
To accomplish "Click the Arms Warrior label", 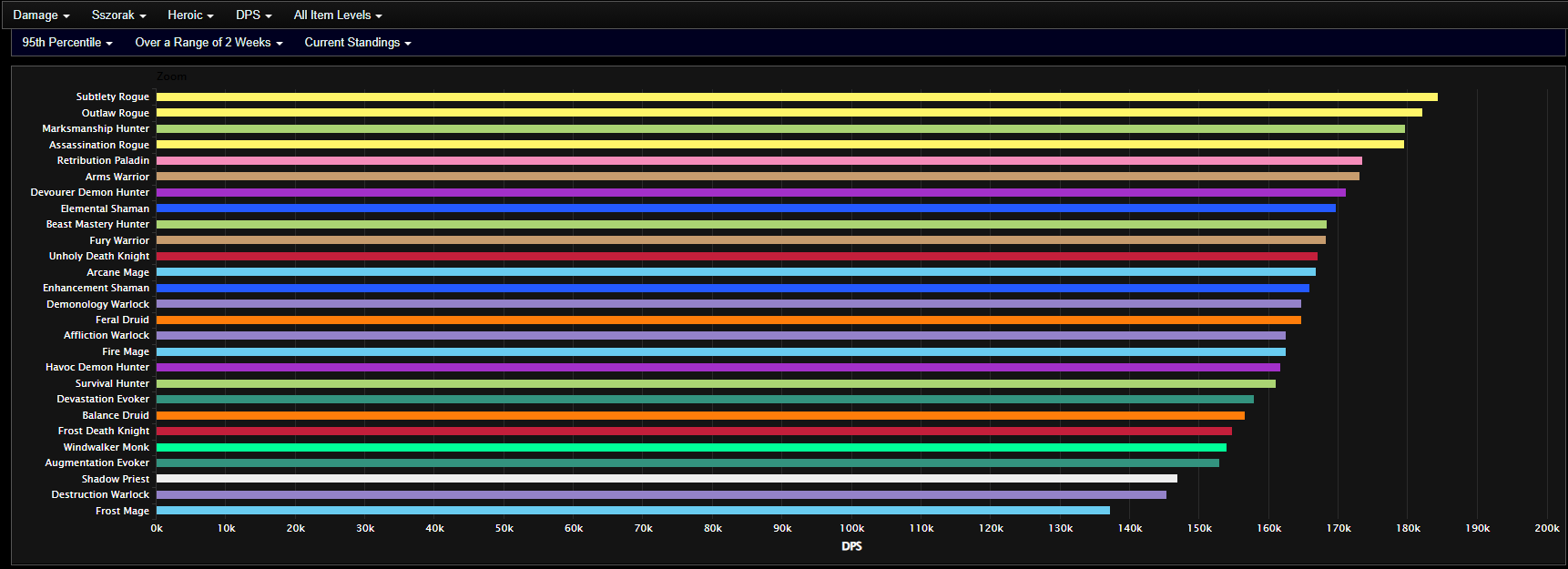I will (x=117, y=177).
